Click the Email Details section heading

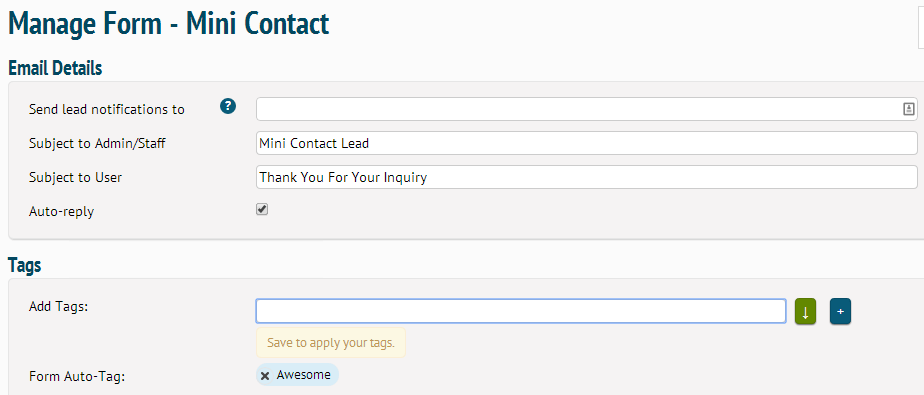(55, 68)
